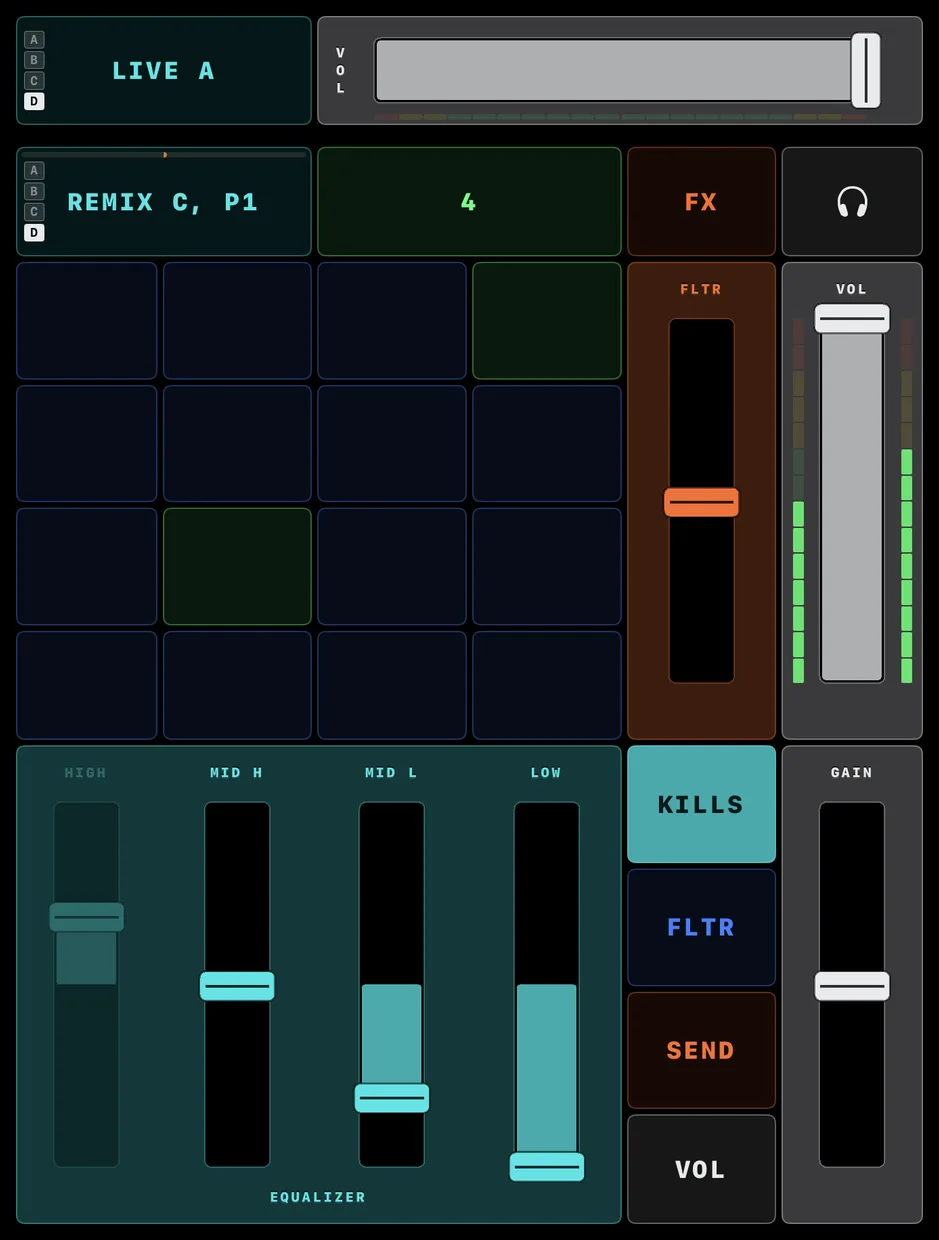Toggle the FX button
The image size is (939, 1240).
[701, 202]
